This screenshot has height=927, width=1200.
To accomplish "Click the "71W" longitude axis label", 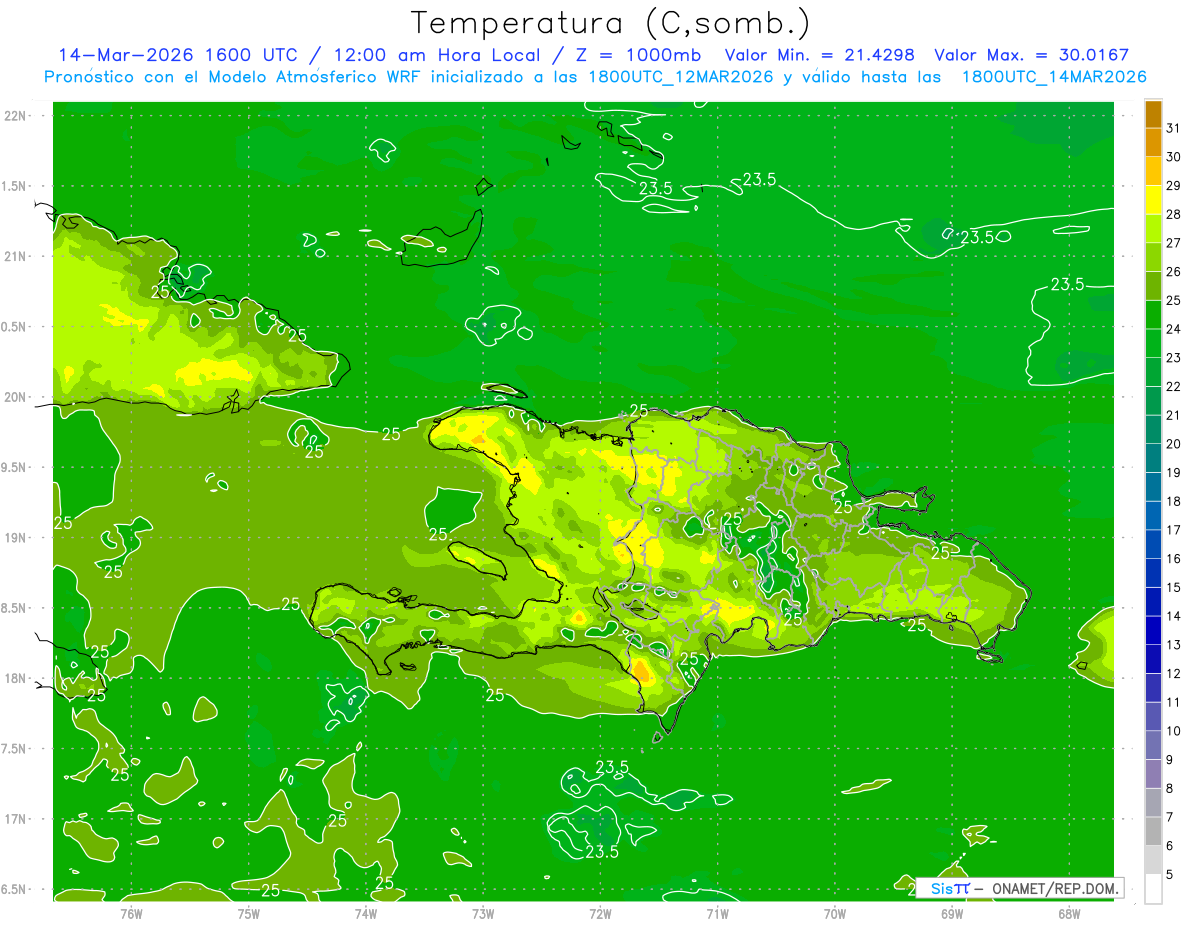I will pyautogui.click(x=717, y=914).
